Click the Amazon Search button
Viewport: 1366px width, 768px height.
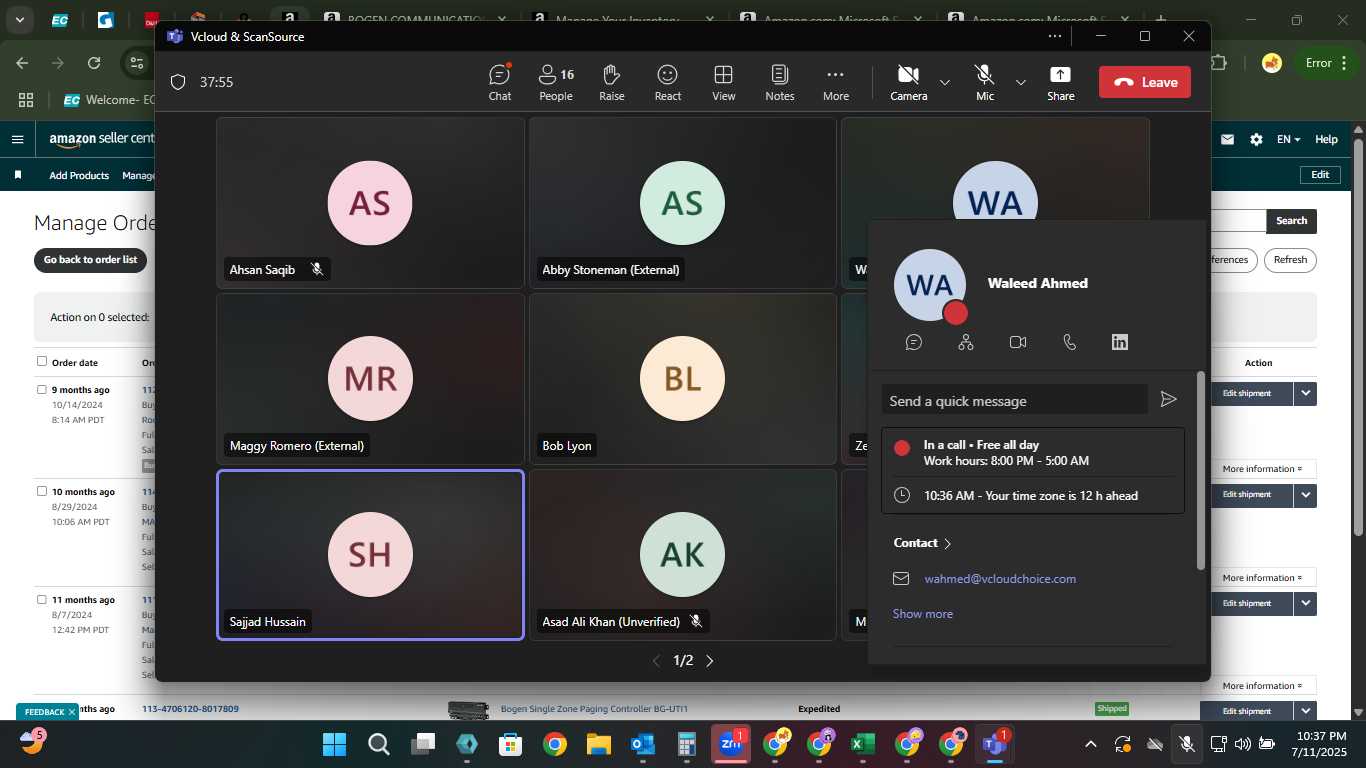tap(1291, 221)
